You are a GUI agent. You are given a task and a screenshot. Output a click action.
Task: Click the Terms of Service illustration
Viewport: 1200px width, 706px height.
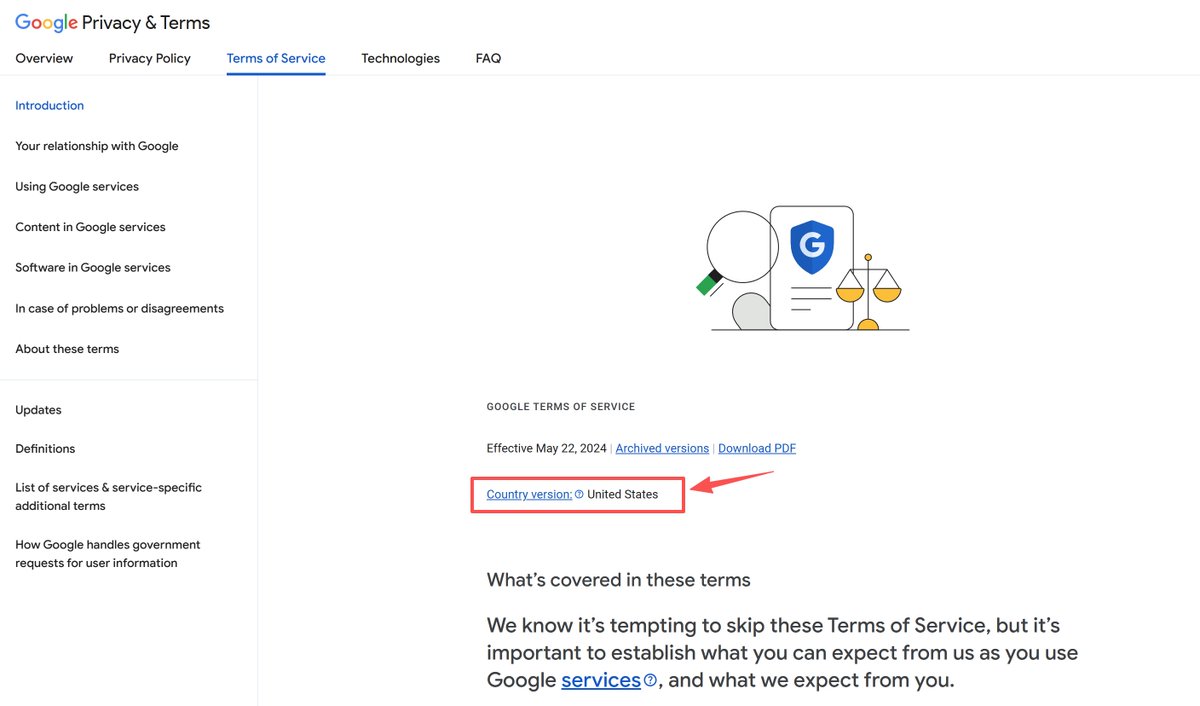[x=804, y=268]
